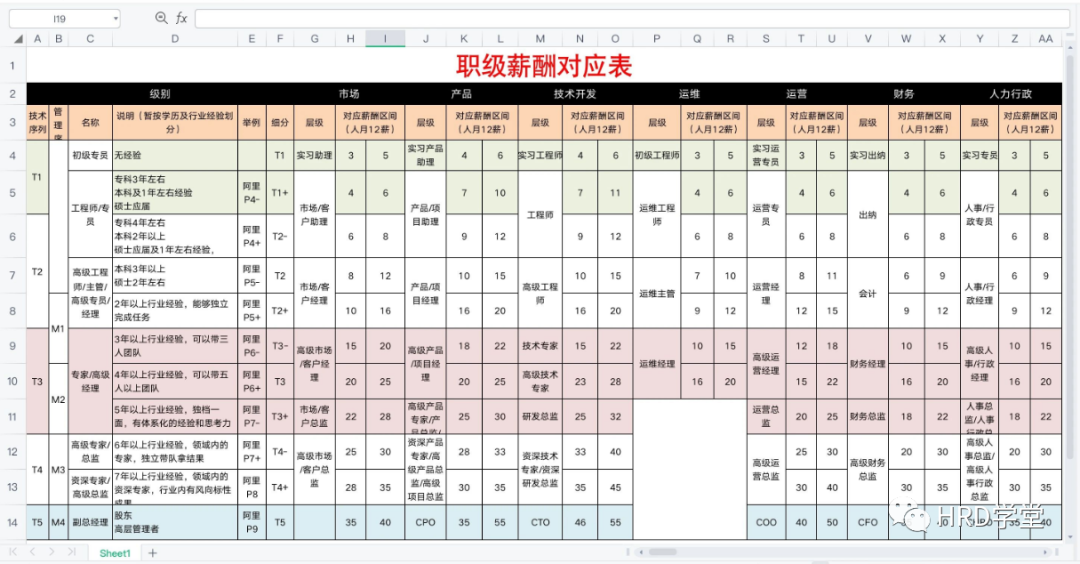Viewport: 1080px width, 564px height.
Task: Select column AA header
Action: [x=1046, y=39]
